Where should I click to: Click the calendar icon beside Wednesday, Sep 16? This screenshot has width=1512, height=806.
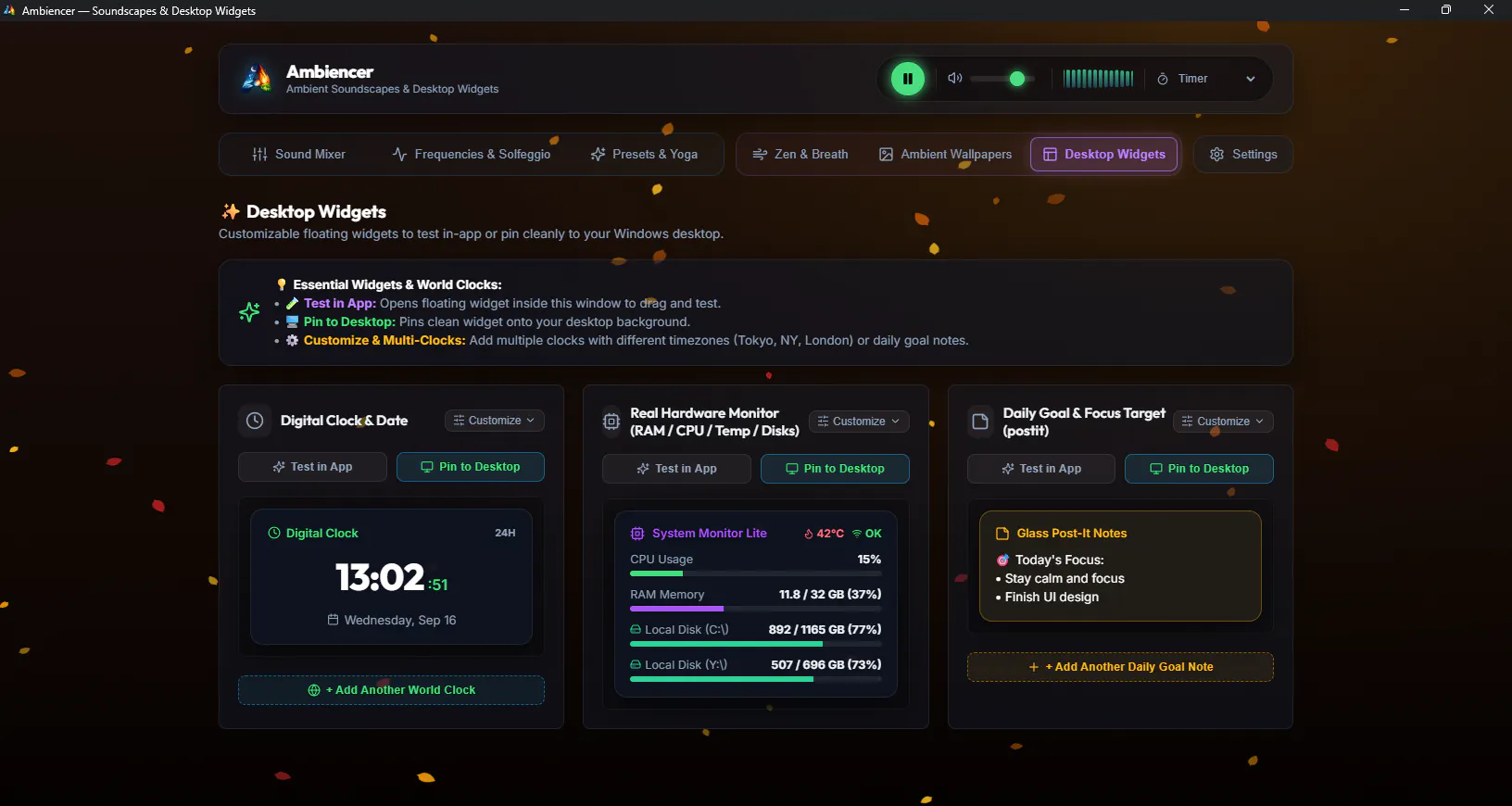tap(333, 620)
